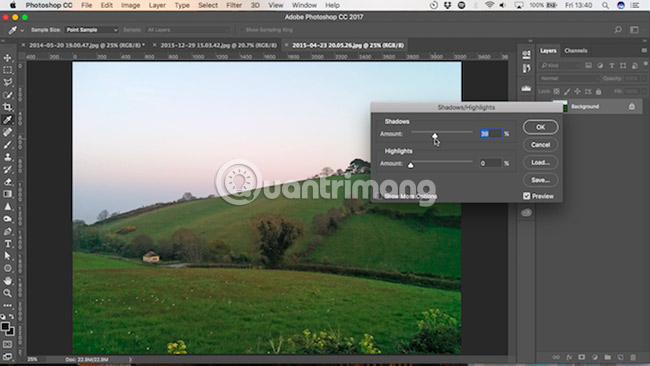The height and width of the screenshot is (366, 650).
Task: Select the Move tool
Action: click(x=7, y=58)
